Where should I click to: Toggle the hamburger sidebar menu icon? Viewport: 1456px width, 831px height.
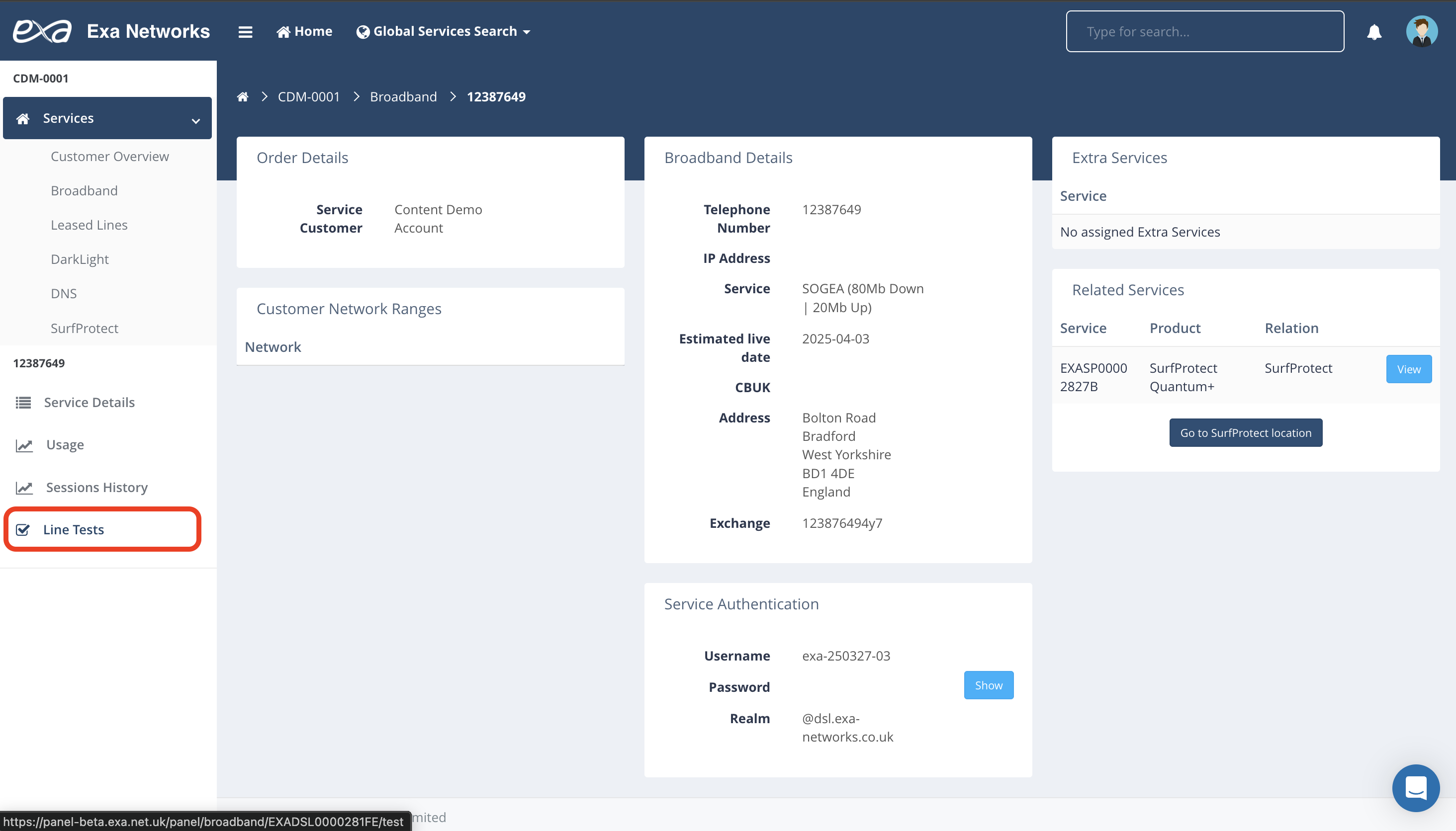click(x=245, y=32)
